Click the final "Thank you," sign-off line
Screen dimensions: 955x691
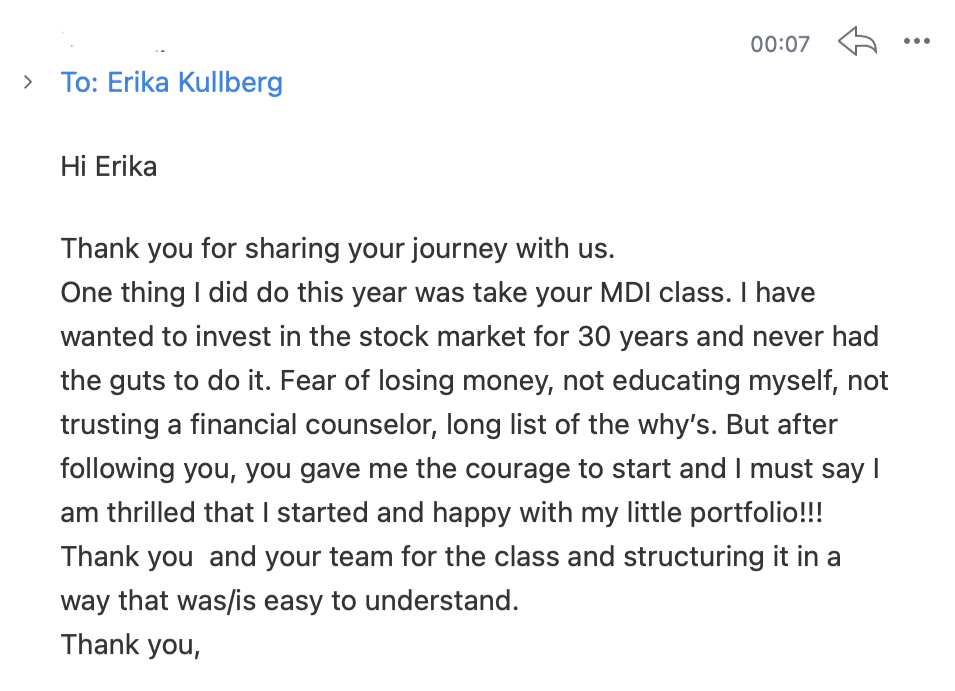[x=130, y=644]
